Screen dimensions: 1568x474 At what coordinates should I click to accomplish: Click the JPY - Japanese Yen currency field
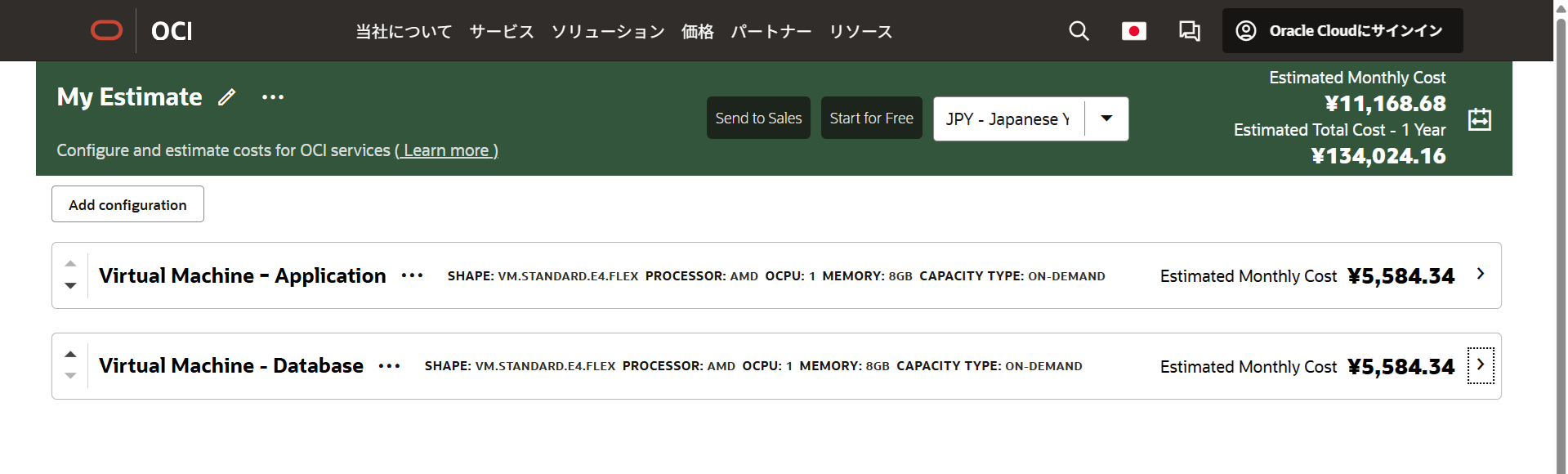[1009, 119]
